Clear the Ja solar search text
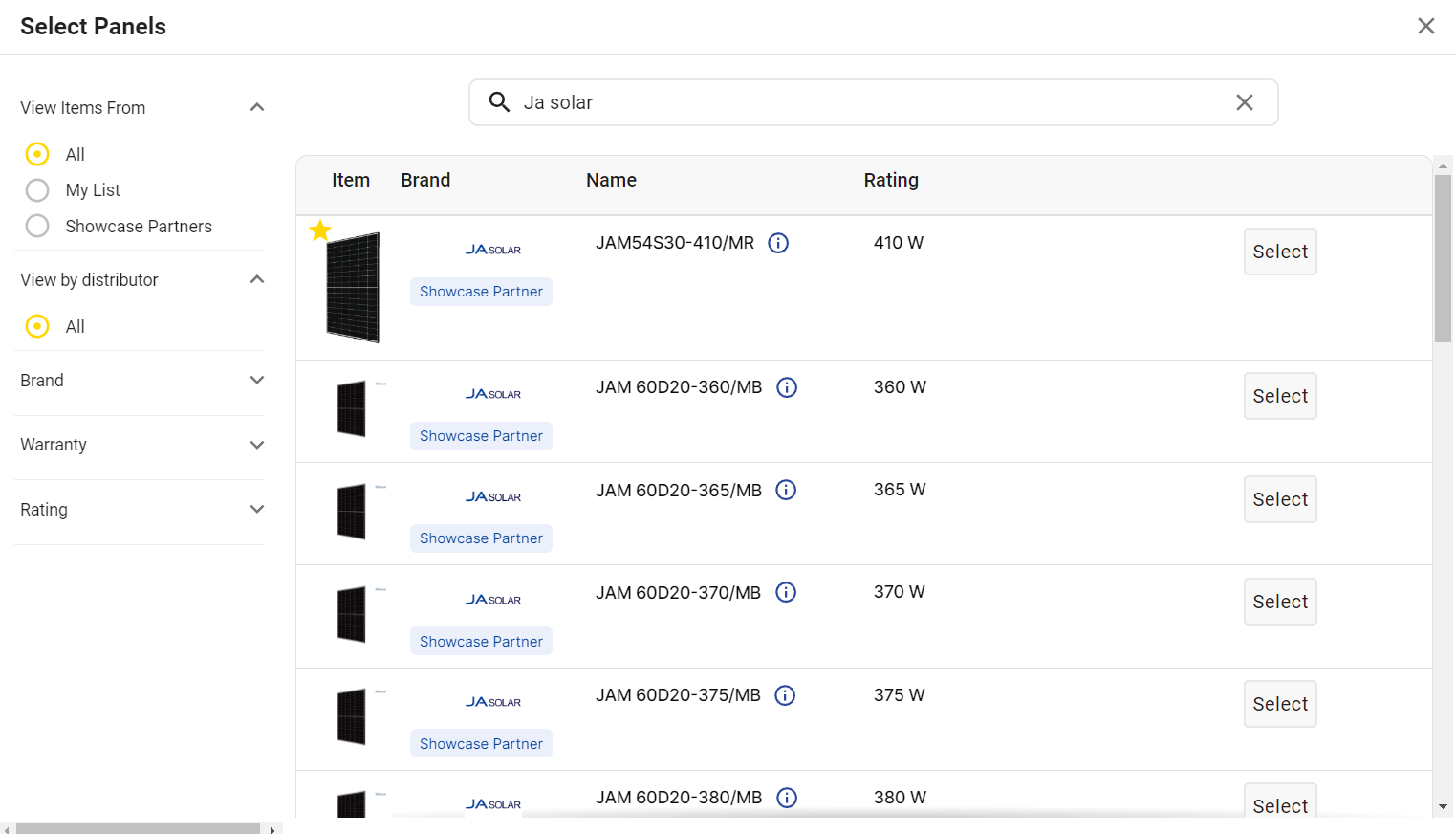This screenshot has width=1456, height=834. pos(1244,102)
